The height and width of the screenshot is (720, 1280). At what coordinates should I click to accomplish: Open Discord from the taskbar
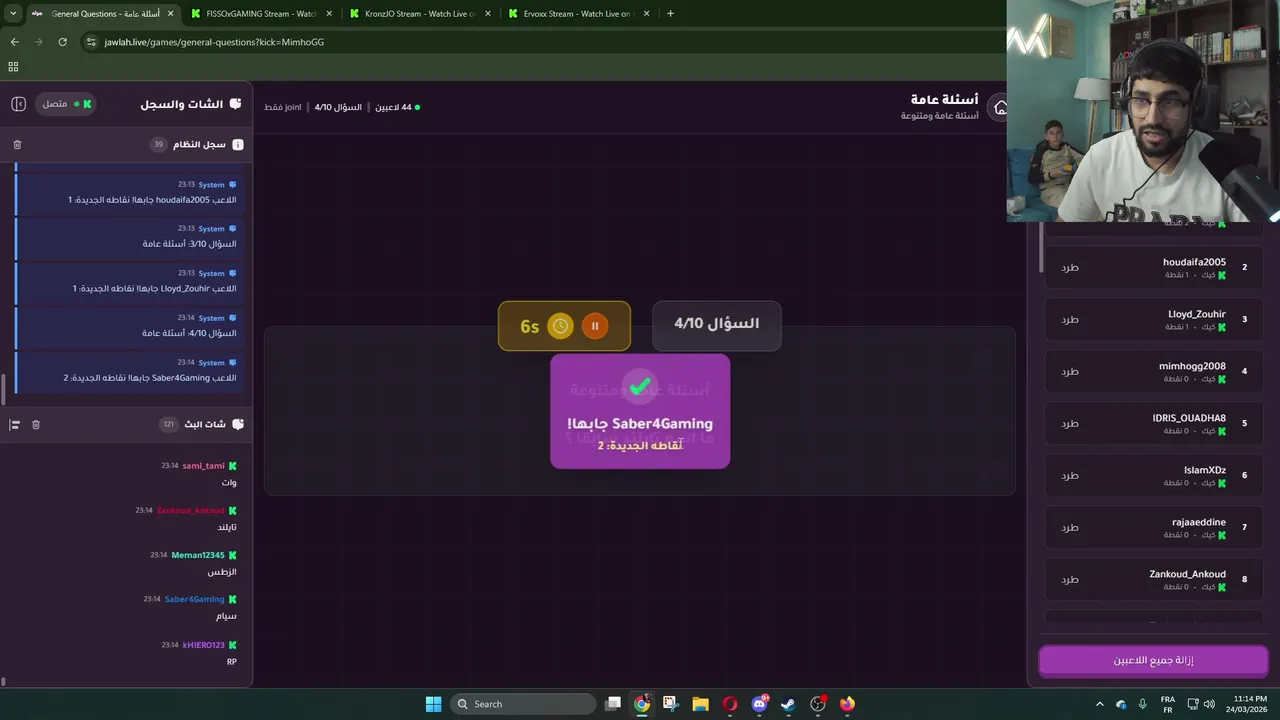[x=759, y=704]
